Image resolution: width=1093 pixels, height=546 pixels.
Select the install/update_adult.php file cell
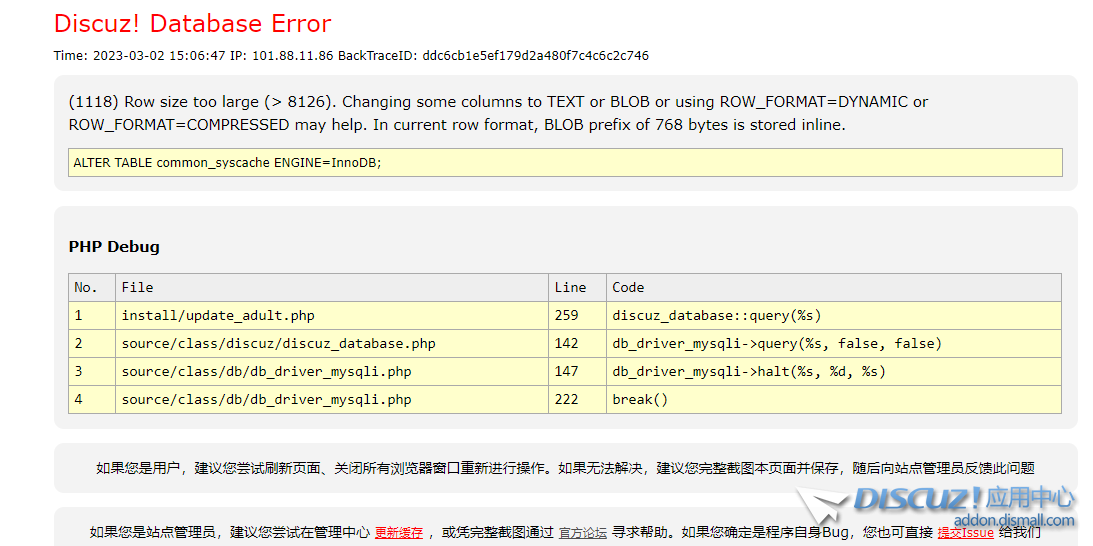[x=218, y=315]
